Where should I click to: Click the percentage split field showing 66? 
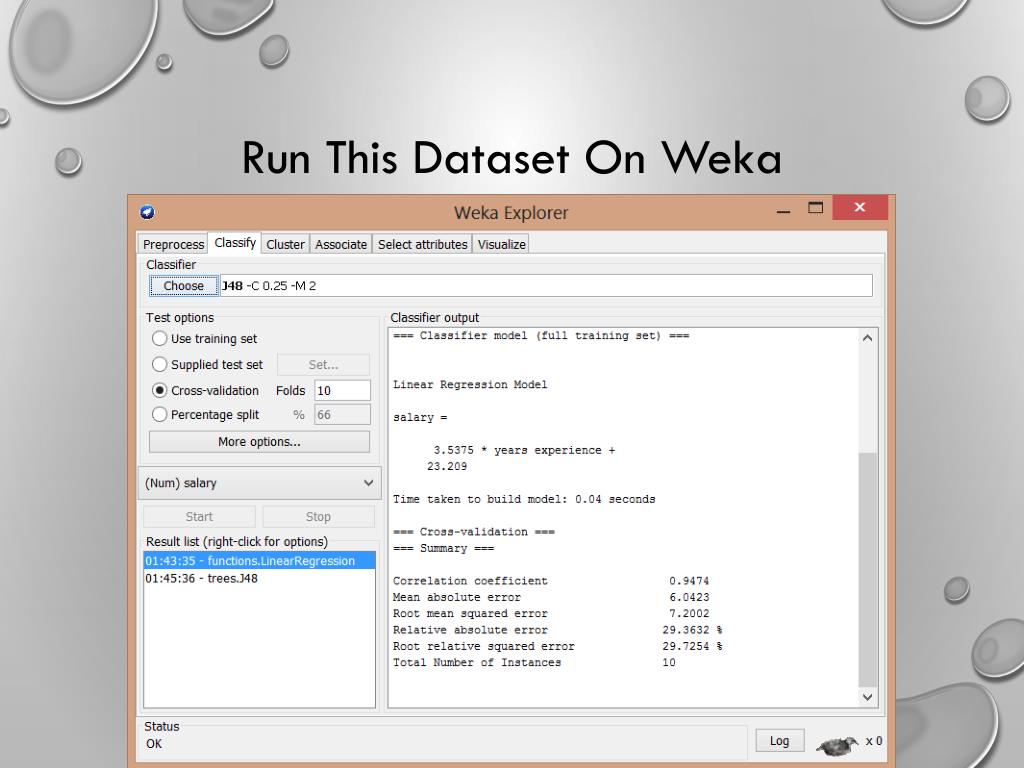342,415
